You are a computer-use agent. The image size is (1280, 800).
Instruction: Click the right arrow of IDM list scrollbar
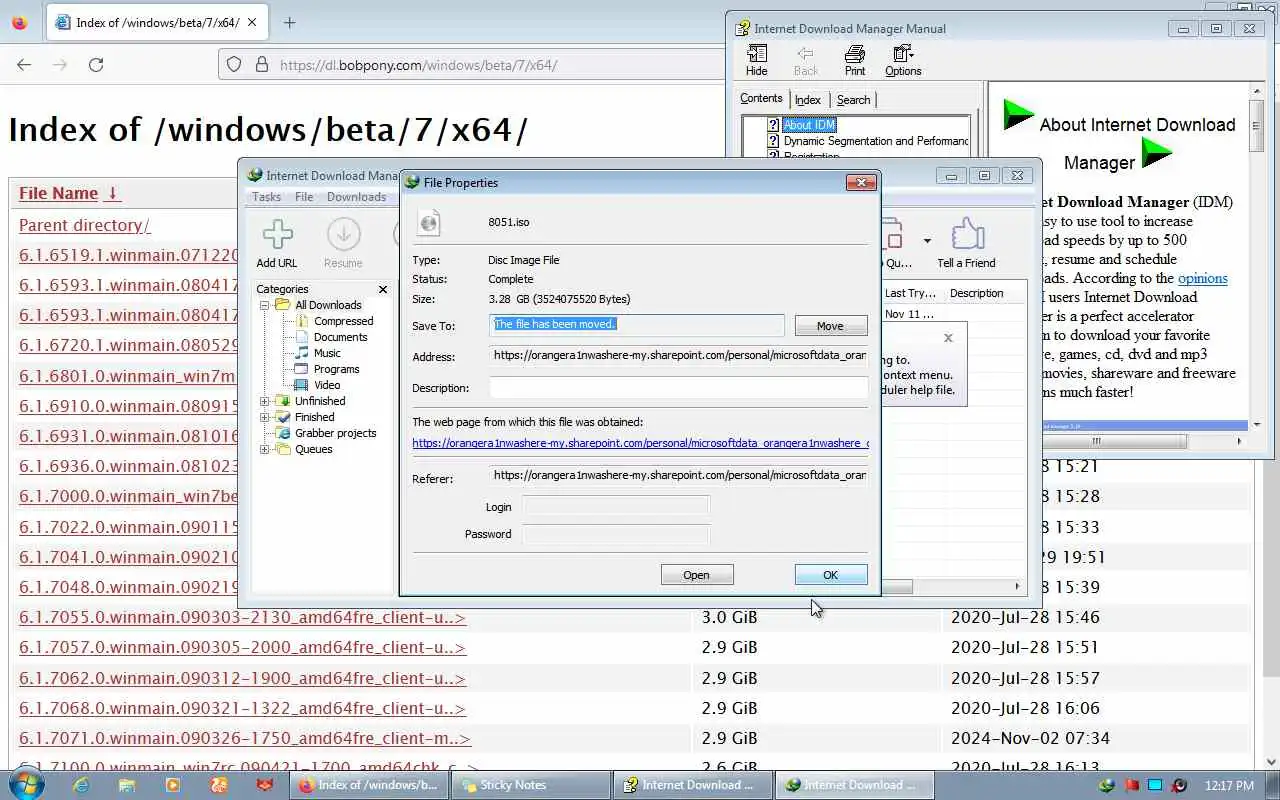click(x=1018, y=587)
